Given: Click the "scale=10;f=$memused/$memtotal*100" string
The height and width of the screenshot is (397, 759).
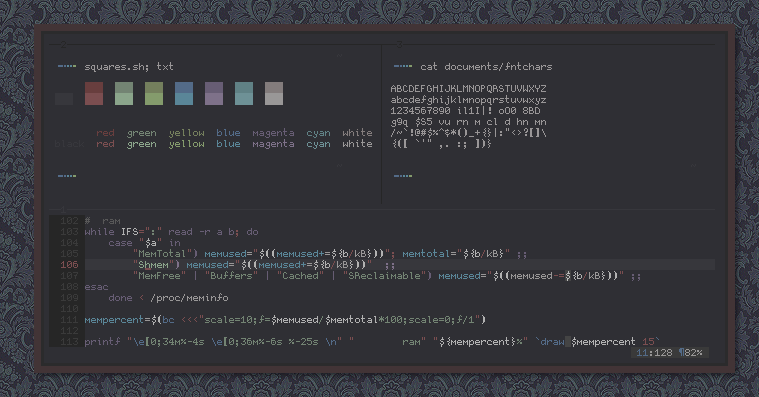Looking at the screenshot, I should click(304, 320).
